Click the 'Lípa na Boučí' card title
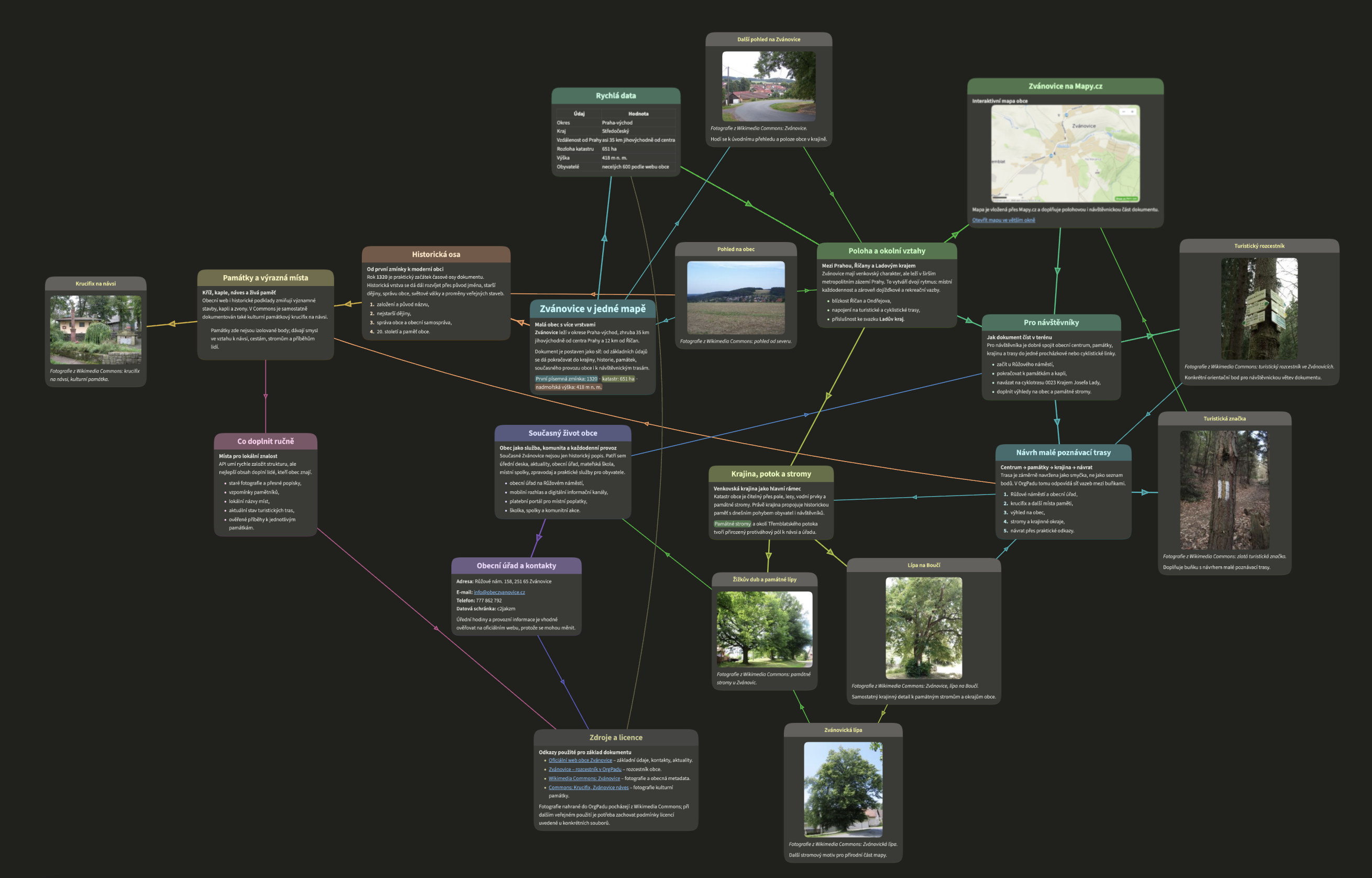This screenshot has width=1372, height=878. click(924, 566)
